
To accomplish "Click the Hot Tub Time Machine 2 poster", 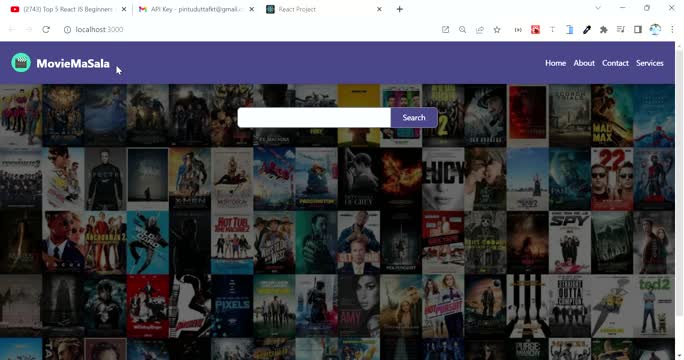I will pyautogui.click(x=232, y=242).
